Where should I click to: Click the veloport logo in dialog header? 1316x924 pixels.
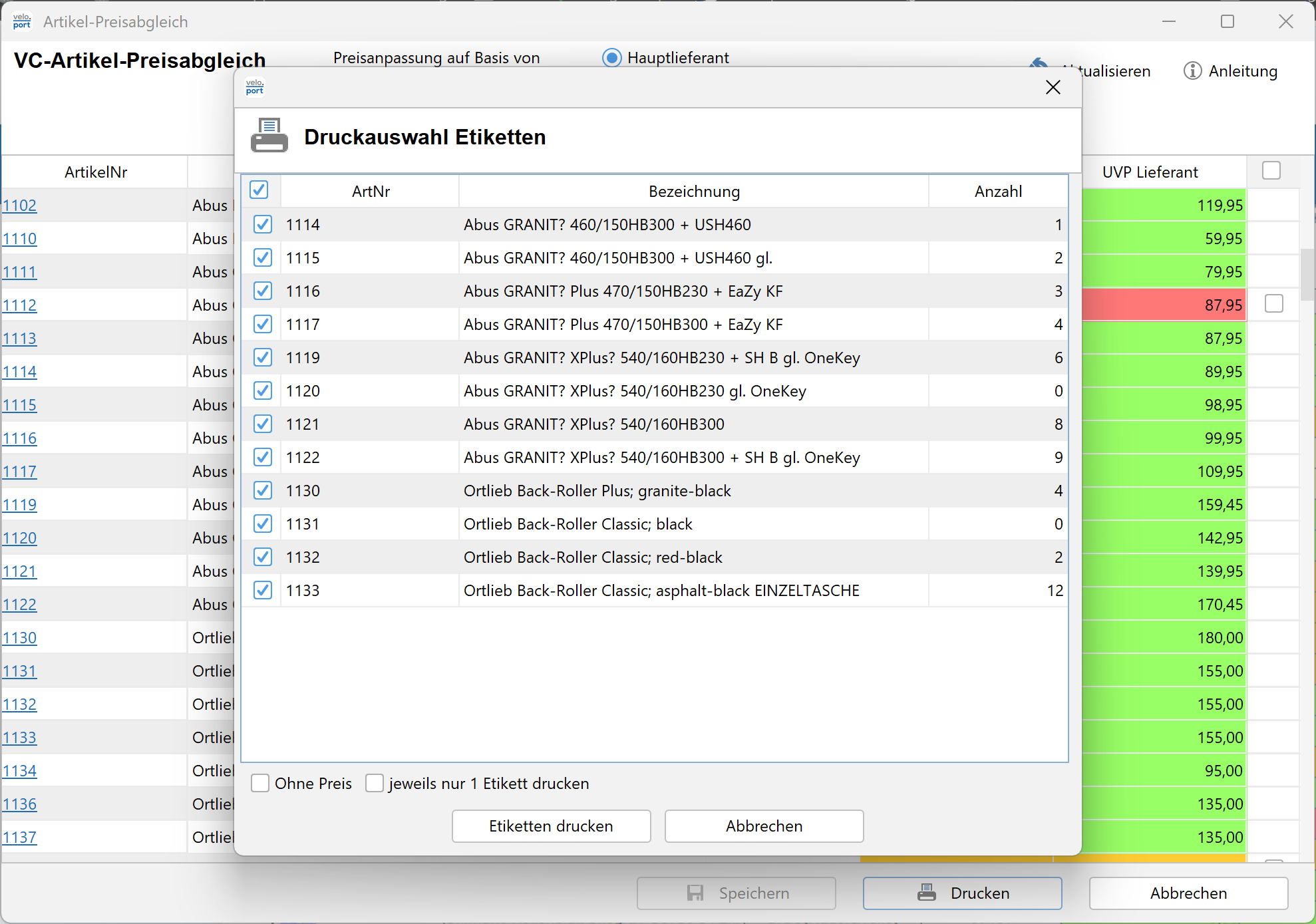click(x=255, y=87)
